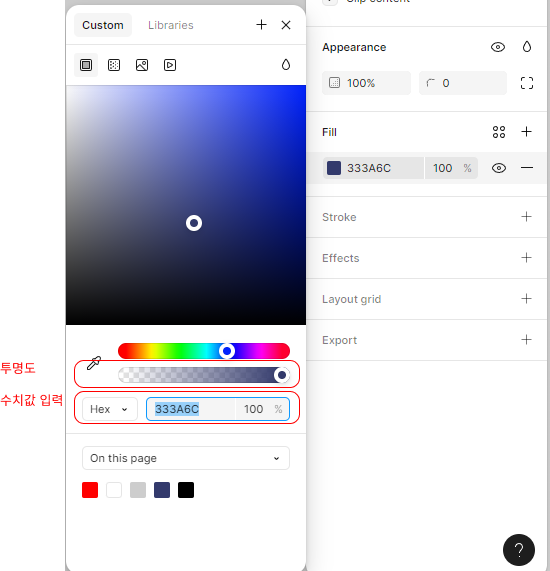Viewport: 550px width, 571px height.
Task: Click the hue slider handle
Action: 227,351
